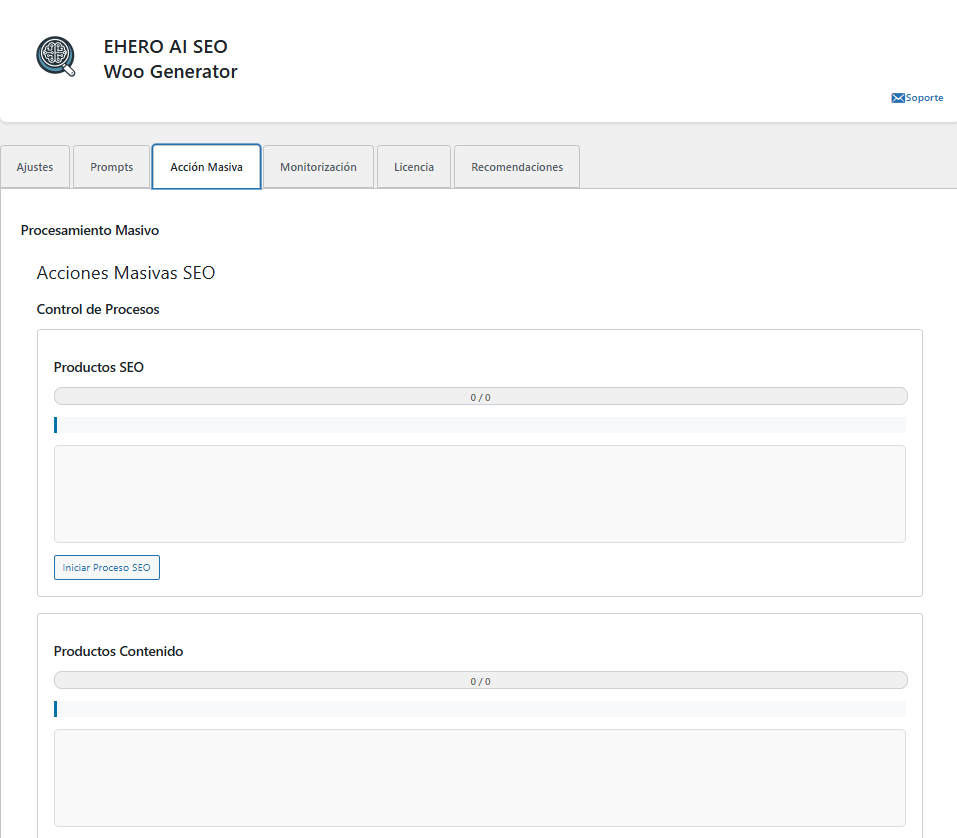Open the Soporte link
This screenshot has width=957, height=838.
[x=922, y=97]
